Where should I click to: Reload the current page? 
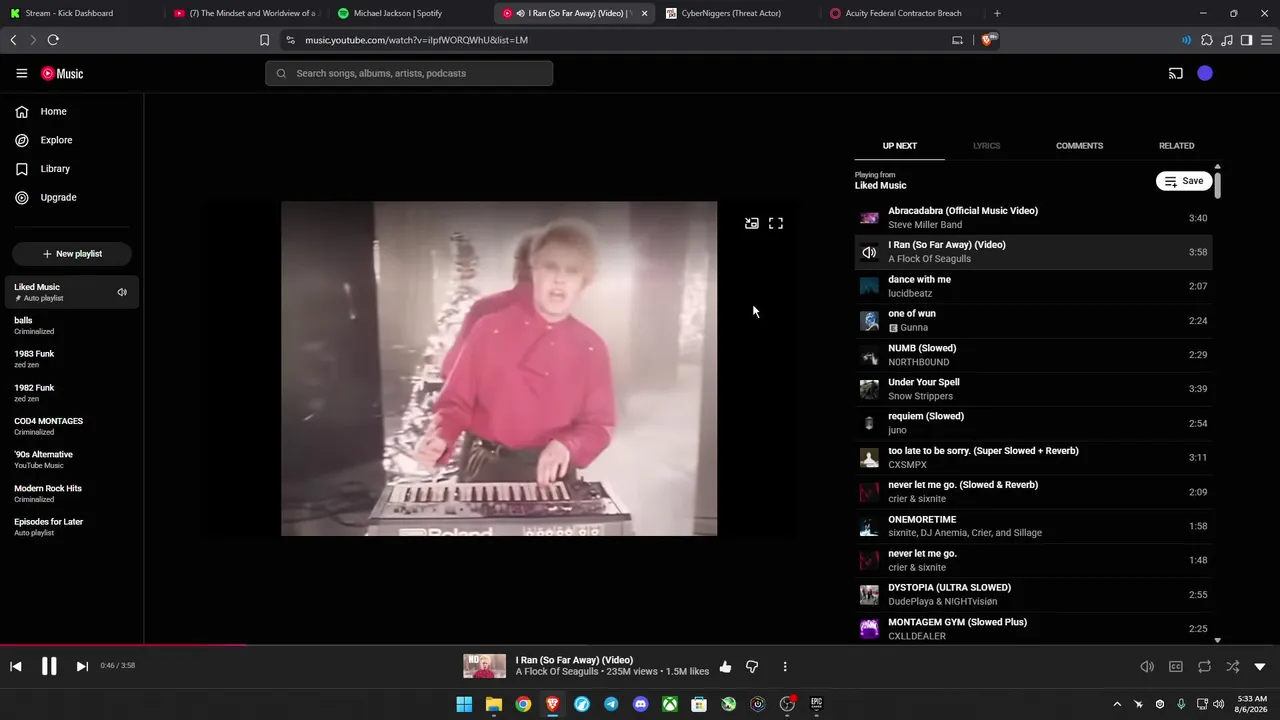53,40
